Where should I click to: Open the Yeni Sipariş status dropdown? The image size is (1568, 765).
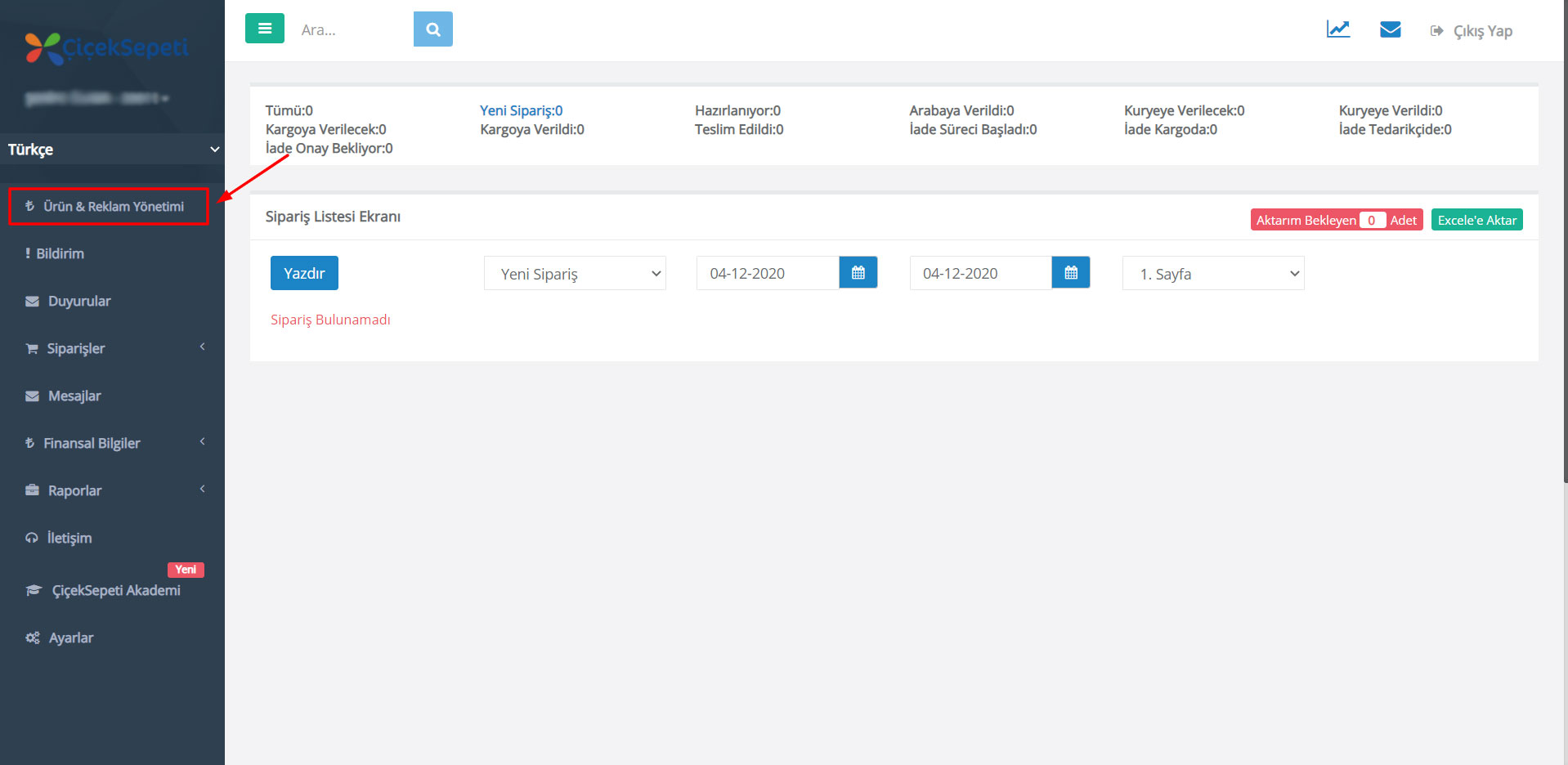[x=575, y=274]
